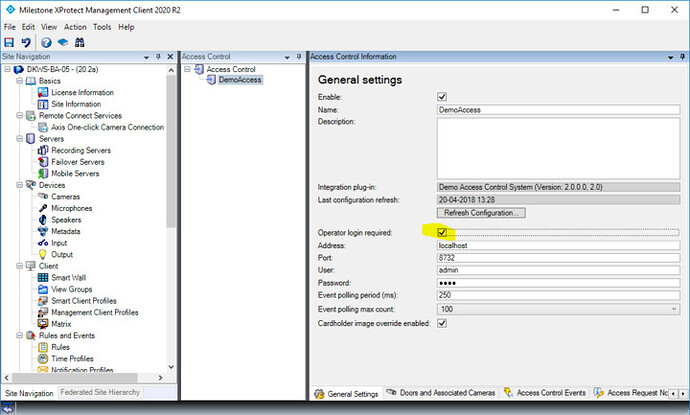Select the Failover Servers icon
The height and width of the screenshot is (415, 690).
pos(43,162)
